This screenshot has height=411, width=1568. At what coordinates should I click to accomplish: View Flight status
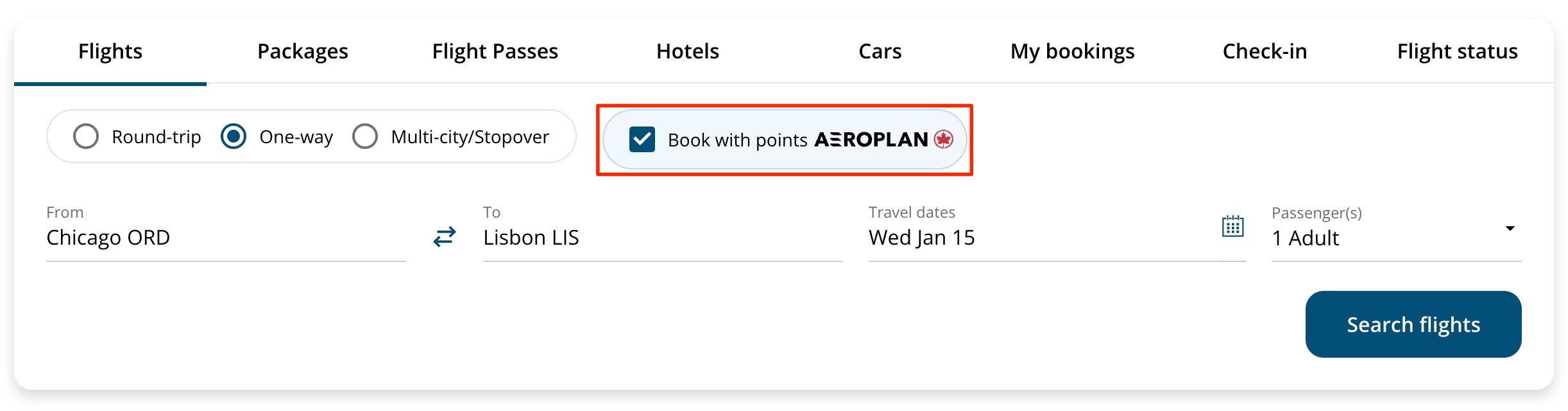(x=1457, y=51)
